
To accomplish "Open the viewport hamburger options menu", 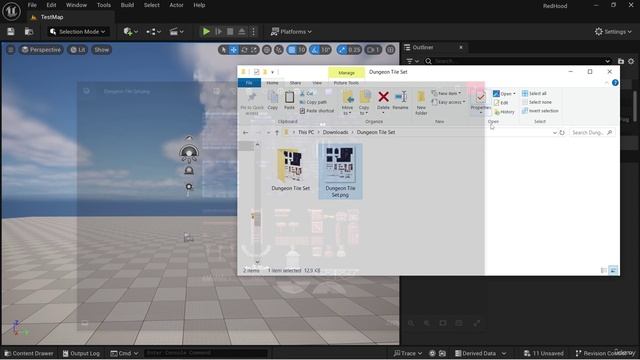I will (x=11, y=50).
